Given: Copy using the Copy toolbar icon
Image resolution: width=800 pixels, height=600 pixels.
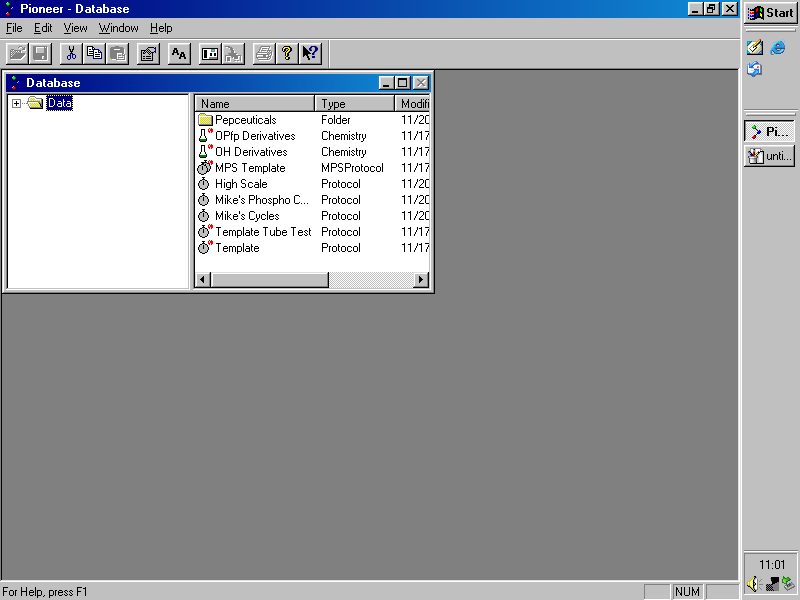Looking at the screenshot, I should (x=95, y=53).
